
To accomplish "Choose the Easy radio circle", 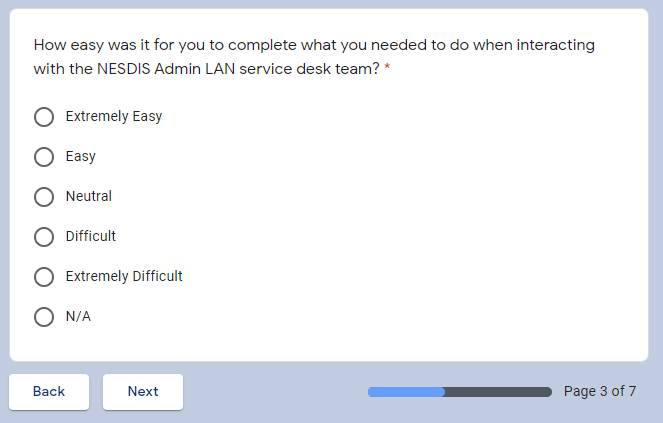I will (x=44, y=157).
